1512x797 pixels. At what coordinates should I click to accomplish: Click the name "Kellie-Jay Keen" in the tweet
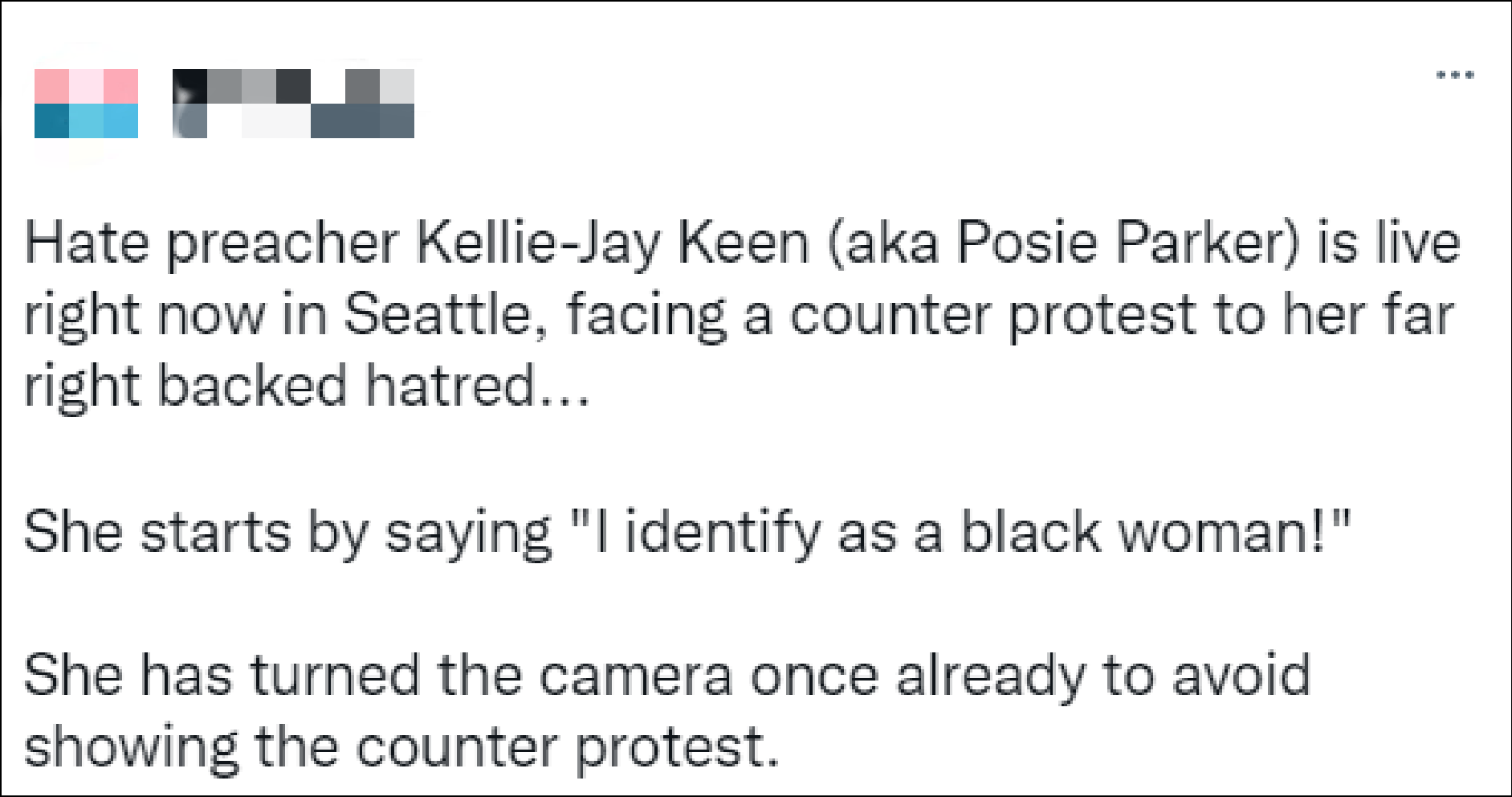coord(613,243)
